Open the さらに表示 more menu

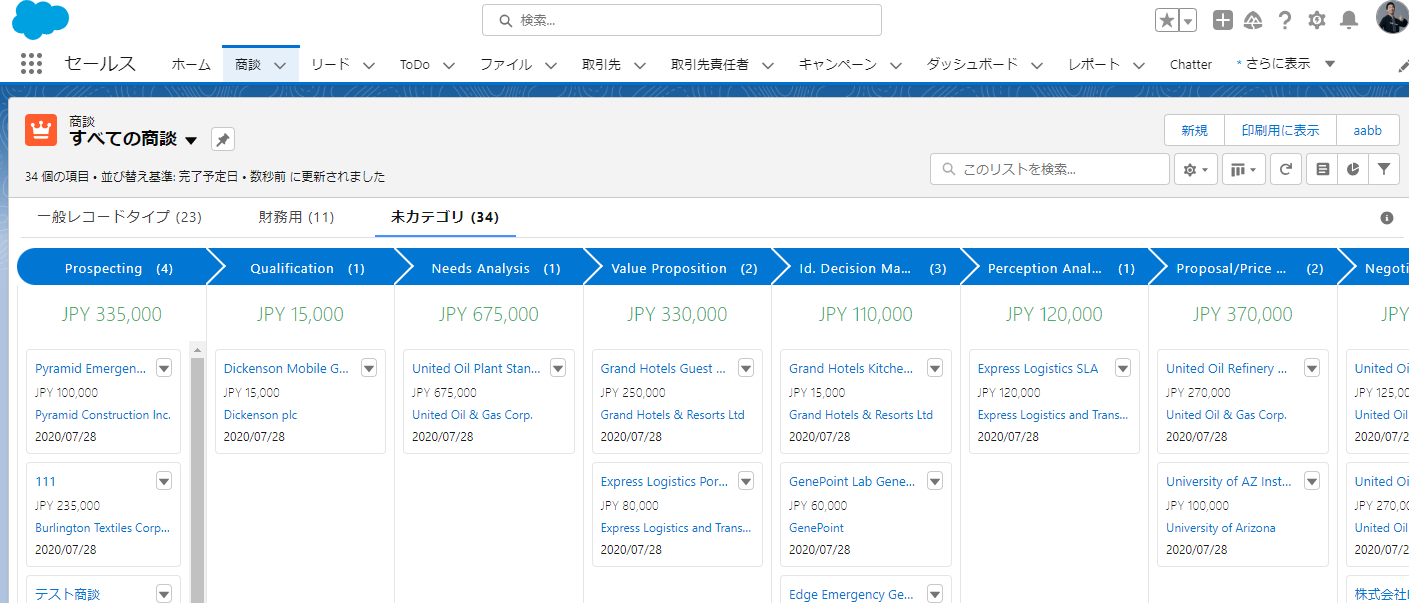click(1286, 64)
